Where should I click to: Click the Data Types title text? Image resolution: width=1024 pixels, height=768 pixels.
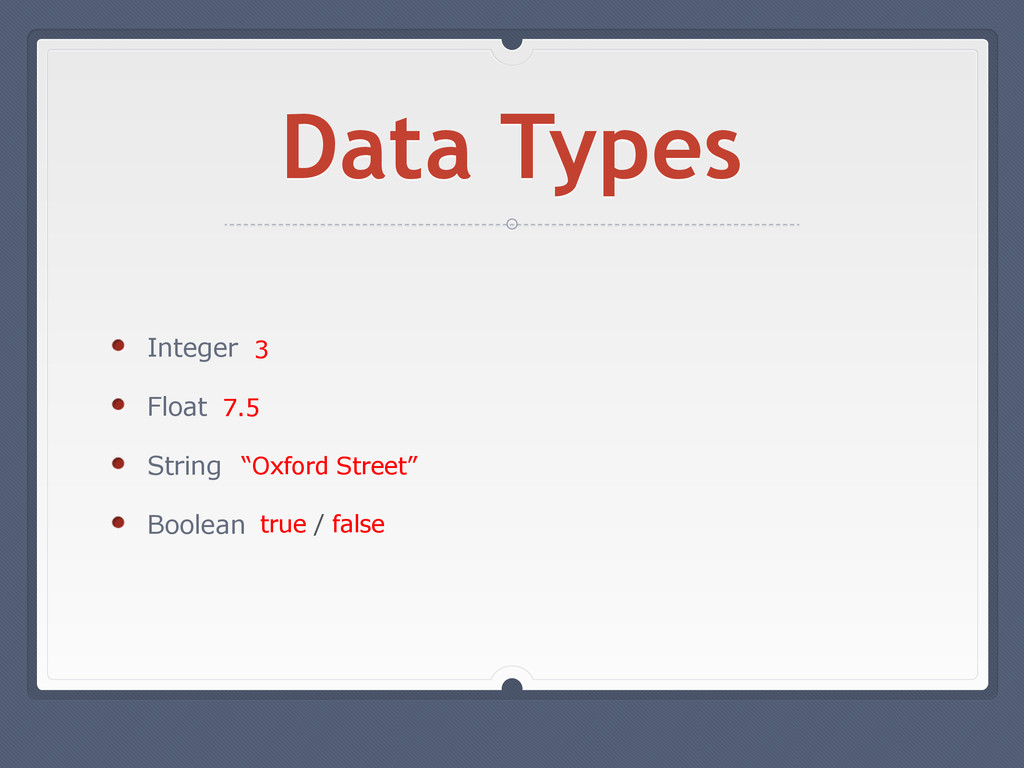512,153
